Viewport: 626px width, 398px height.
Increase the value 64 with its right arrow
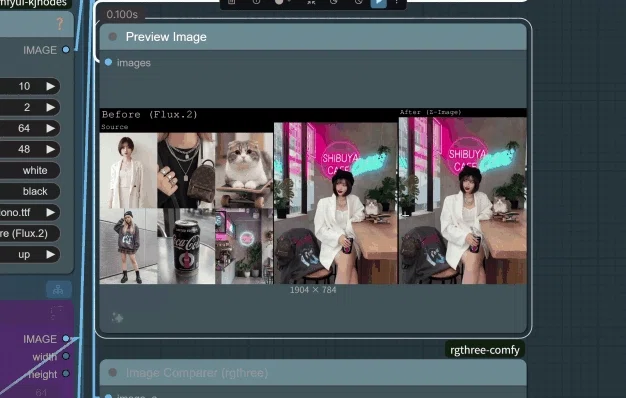pos(51,128)
